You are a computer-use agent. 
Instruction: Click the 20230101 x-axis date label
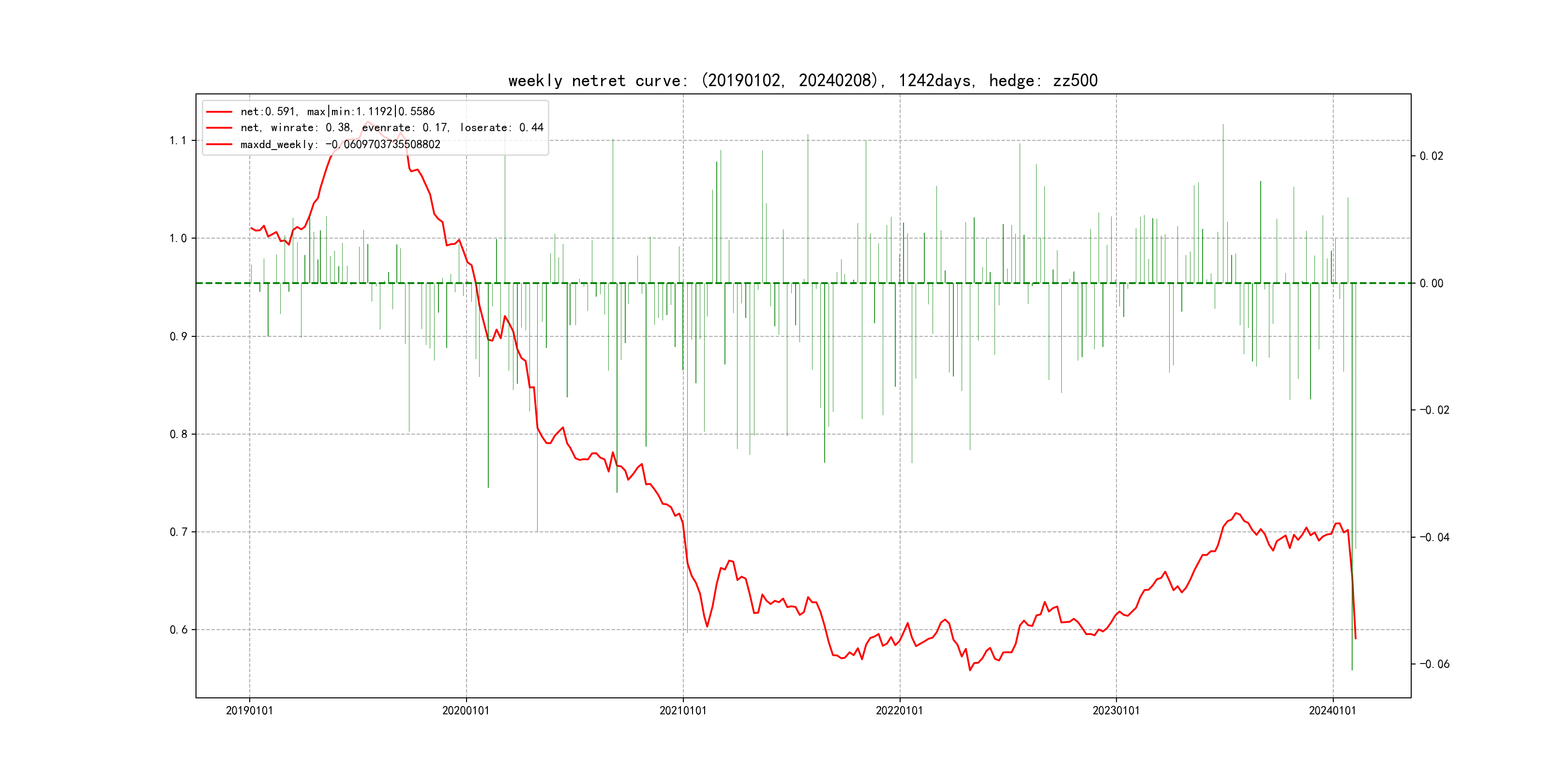1116,710
